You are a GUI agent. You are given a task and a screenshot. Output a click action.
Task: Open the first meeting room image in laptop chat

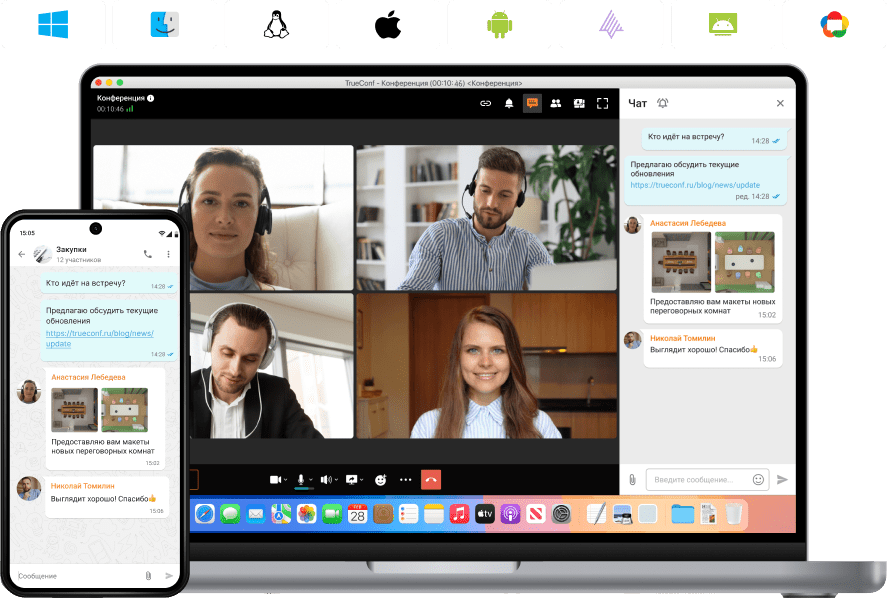pyautogui.click(x=680, y=262)
